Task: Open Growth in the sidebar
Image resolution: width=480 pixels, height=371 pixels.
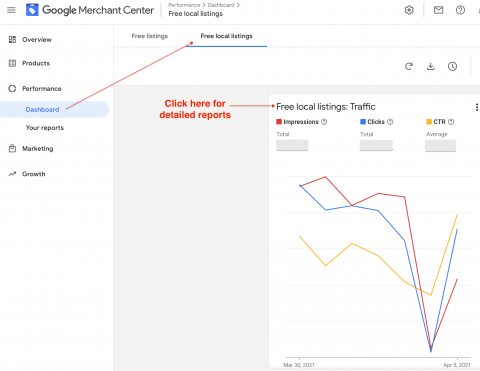Action: 34,174
